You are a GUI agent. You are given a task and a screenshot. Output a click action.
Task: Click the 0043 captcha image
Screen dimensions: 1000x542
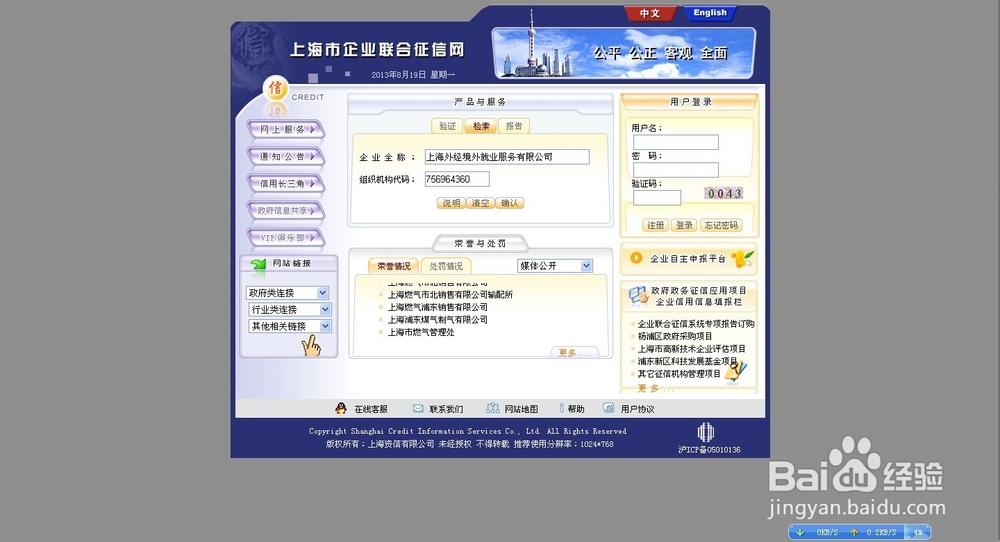pyautogui.click(x=724, y=193)
